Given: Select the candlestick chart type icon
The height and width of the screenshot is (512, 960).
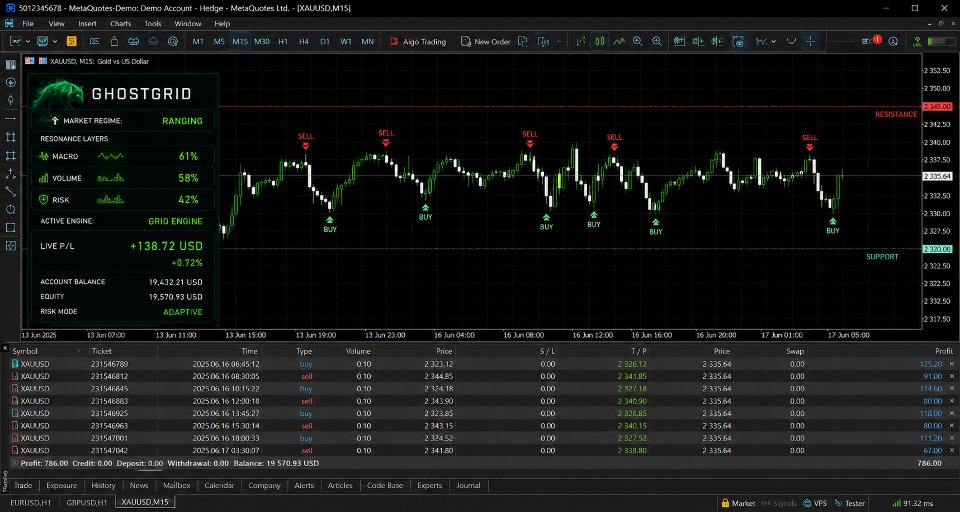Looking at the screenshot, I should click(600, 42).
